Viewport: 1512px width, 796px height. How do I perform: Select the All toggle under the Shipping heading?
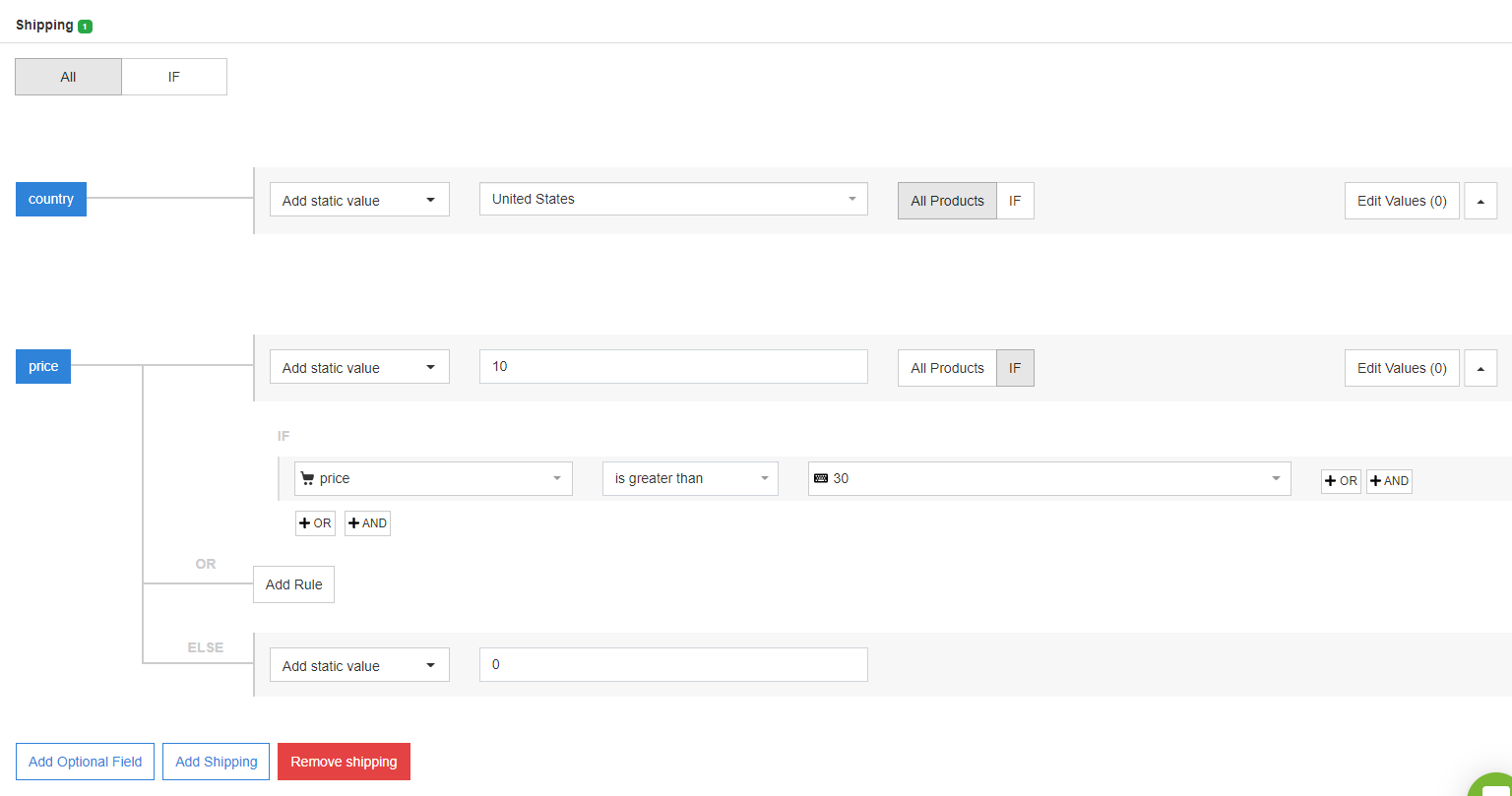click(x=68, y=77)
